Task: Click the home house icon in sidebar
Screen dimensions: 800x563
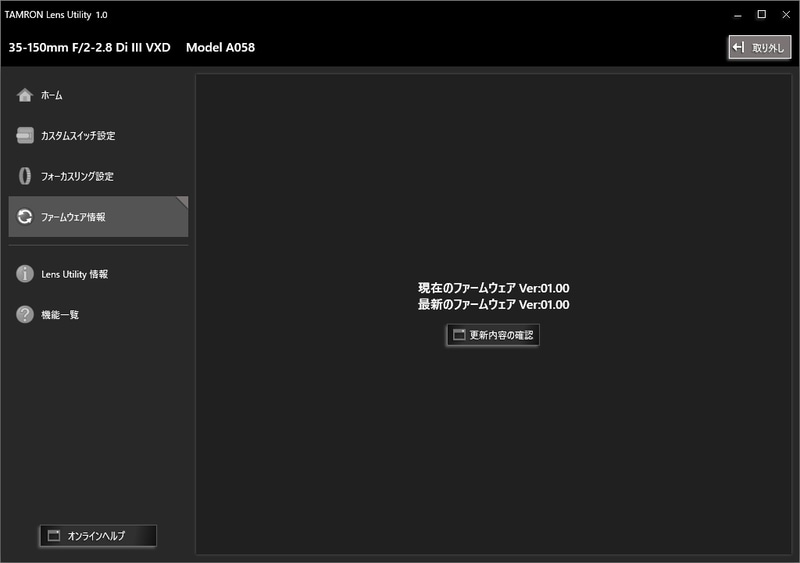Action: coord(24,95)
